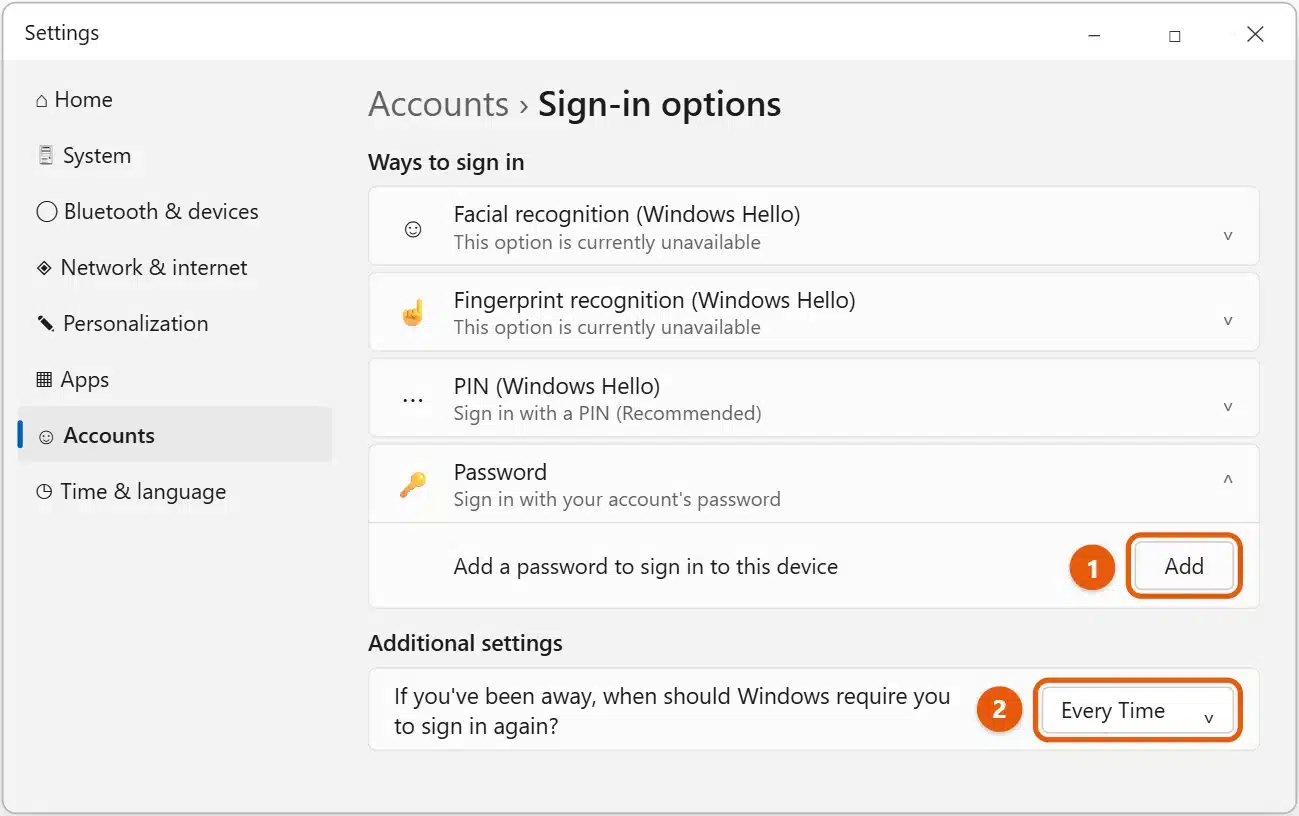Maximize the Settings window
The image size is (1299, 816).
click(1175, 35)
